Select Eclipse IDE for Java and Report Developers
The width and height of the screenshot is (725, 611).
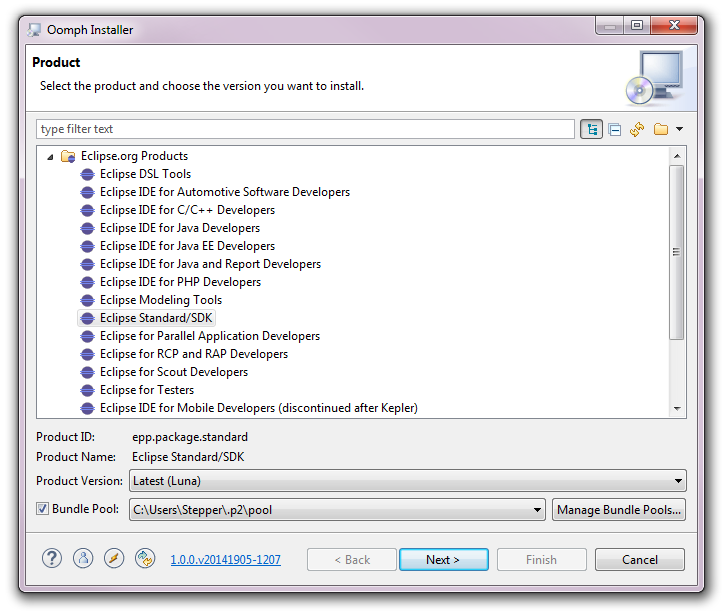point(210,264)
